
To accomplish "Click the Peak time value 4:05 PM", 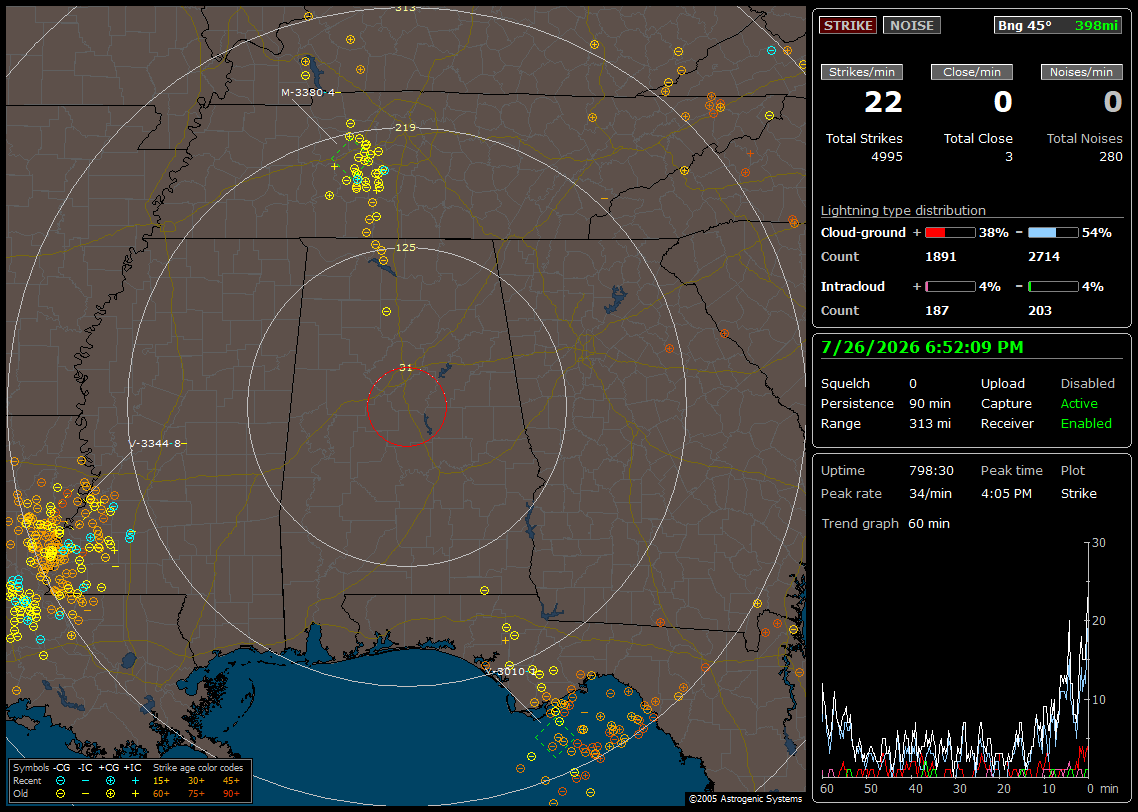I will point(1006,493).
